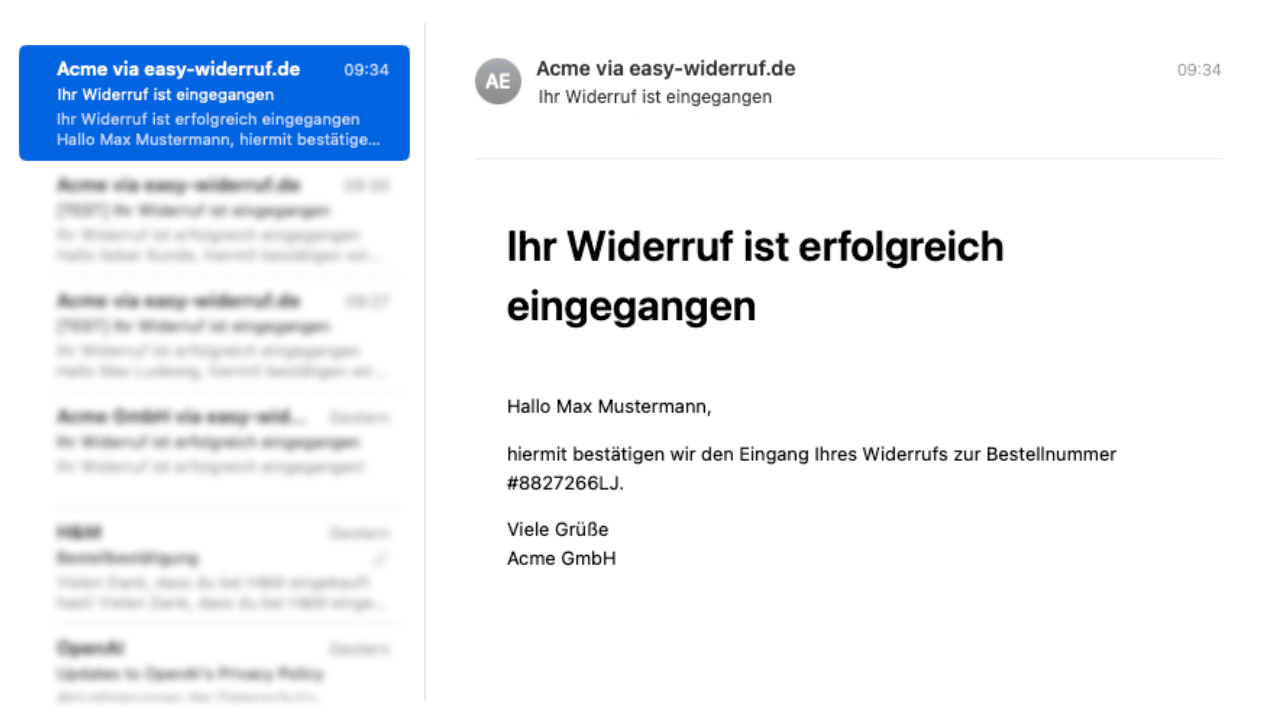Click the 'Viele Grüße' closing line
1280x720 pixels.
(x=557, y=529)
